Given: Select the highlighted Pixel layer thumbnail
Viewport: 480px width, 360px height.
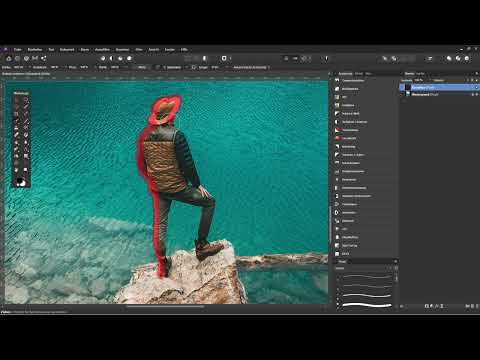Looking at the screenshot, I should pyautogui.click(x=408, y=87).
